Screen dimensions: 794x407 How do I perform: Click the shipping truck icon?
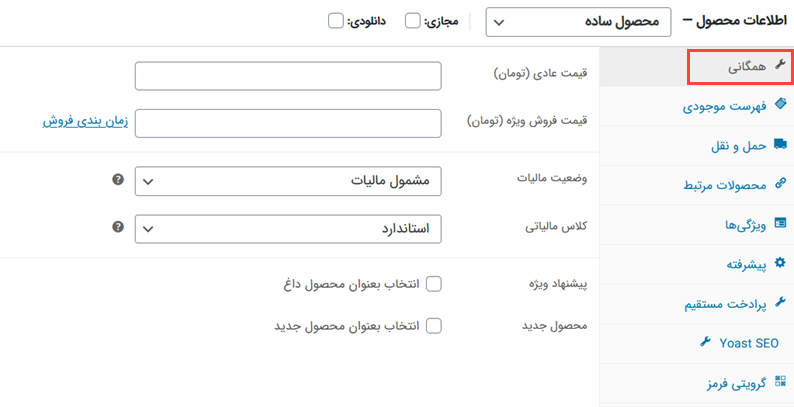click(780, 145)
